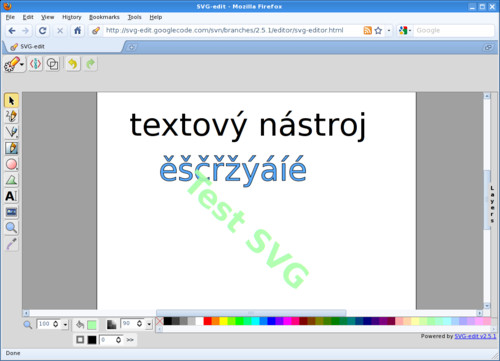This screenshot has height=361, width=500.
Task: Open the Help menu
Action: click(x=156, y=17)
